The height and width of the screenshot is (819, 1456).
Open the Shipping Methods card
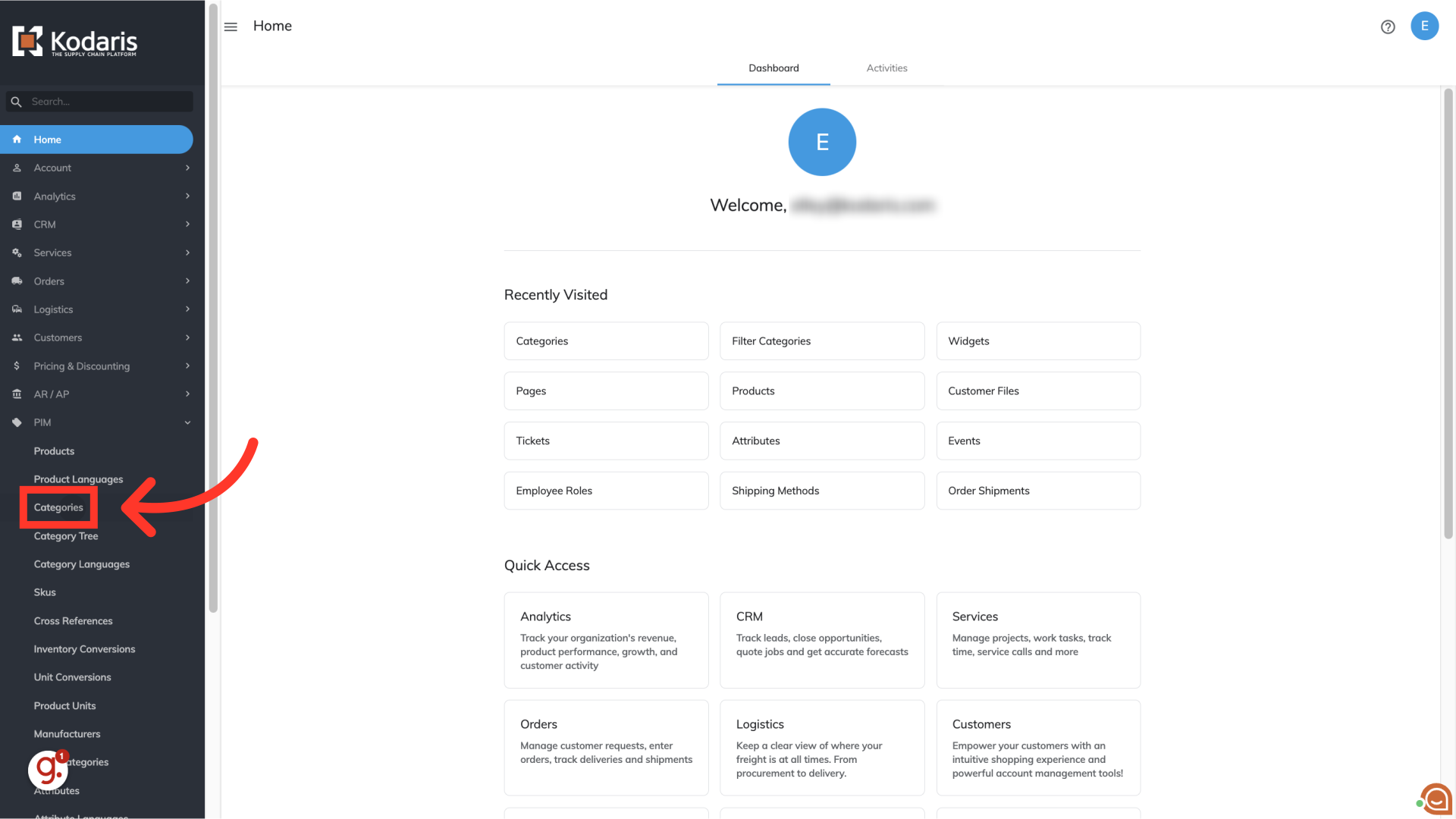[x=821, y=491]
